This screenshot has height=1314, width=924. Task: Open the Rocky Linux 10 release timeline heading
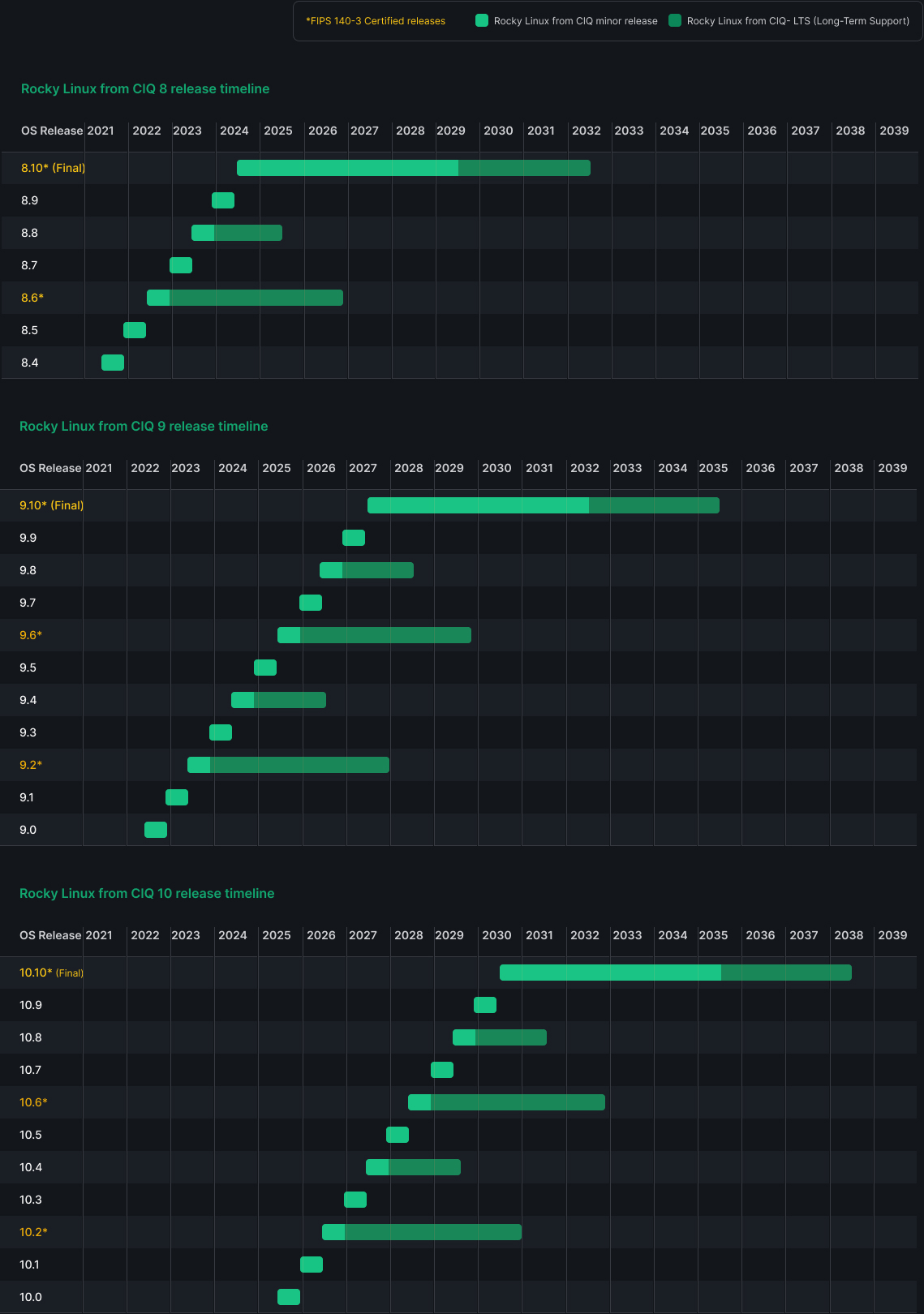click(x=147, y=894)
